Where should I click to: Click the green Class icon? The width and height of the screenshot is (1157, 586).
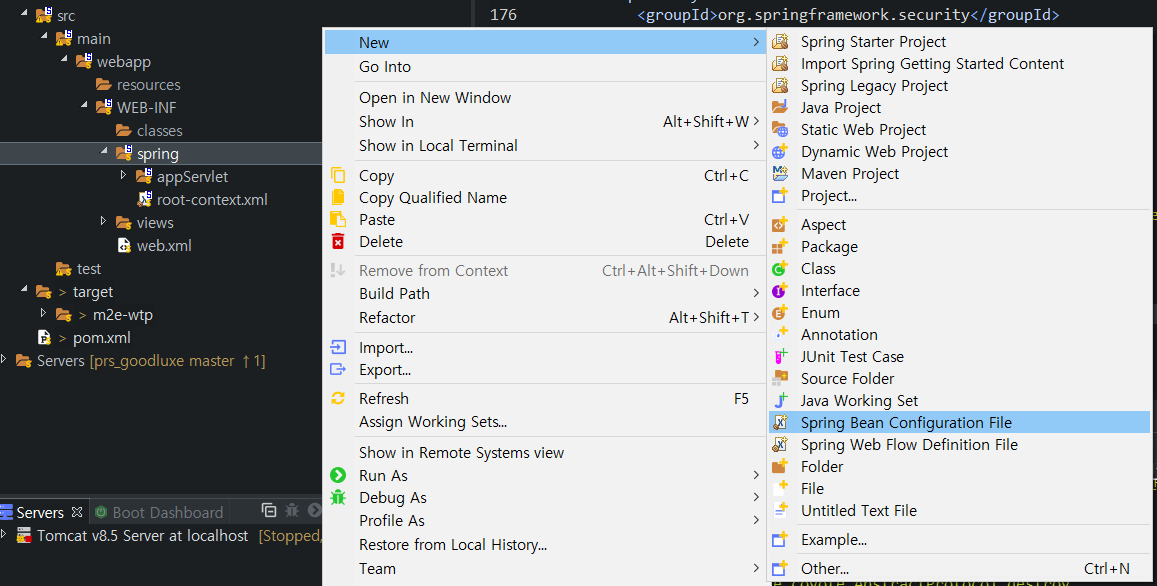click(x=780, y=269)
